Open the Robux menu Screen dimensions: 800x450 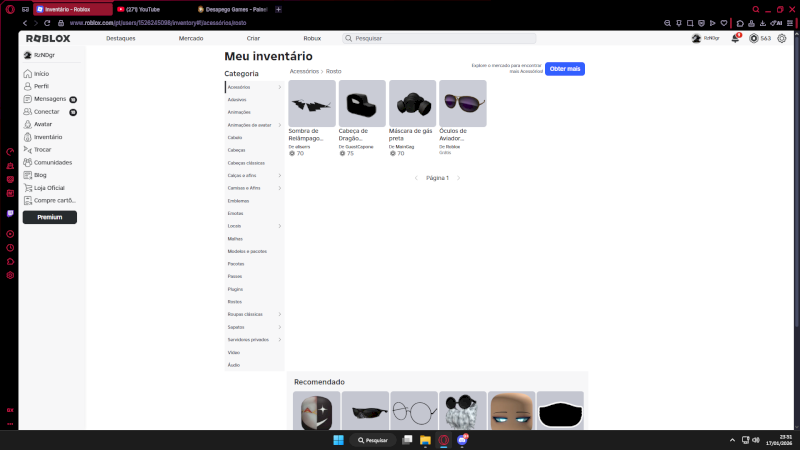[312, 38]
